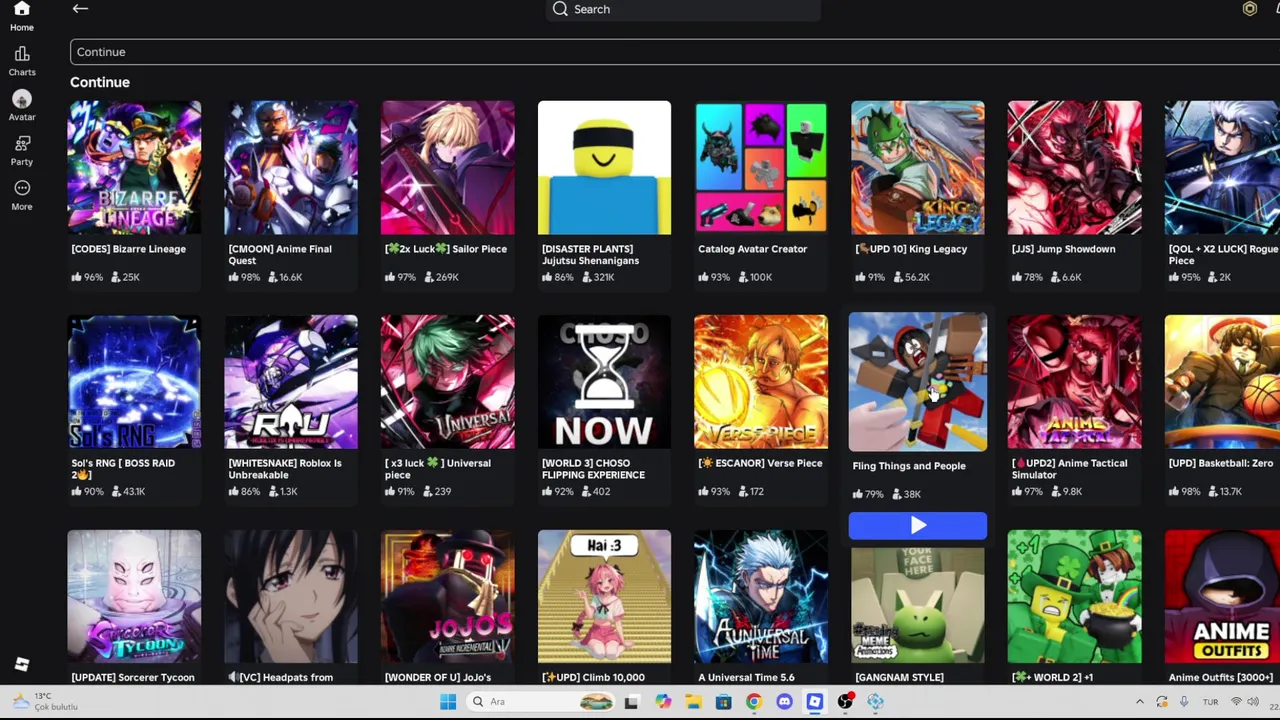Click '56.2K' players on King Legacy

916,277
